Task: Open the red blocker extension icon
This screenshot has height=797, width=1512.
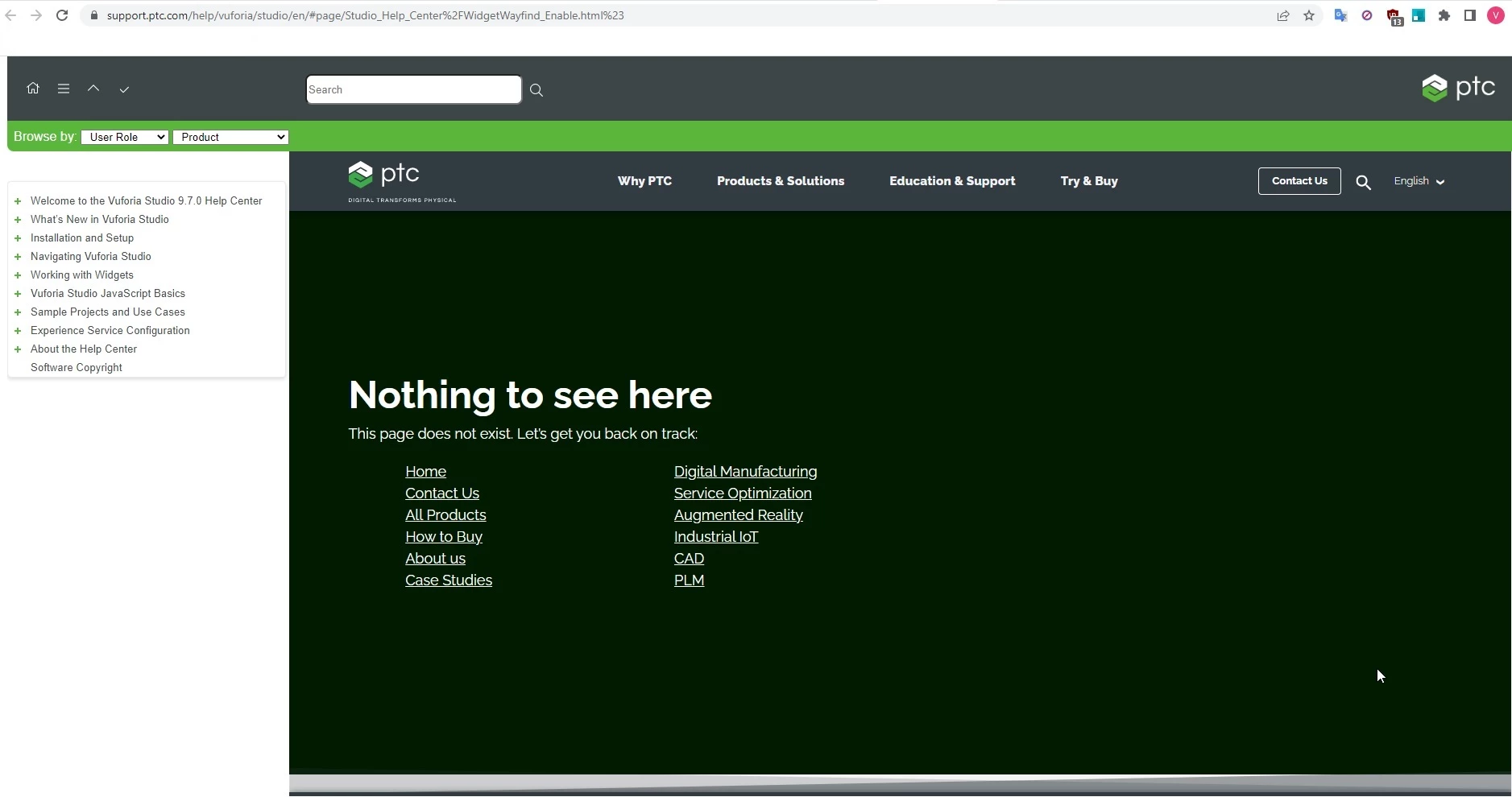Action: coord(1367,15)
